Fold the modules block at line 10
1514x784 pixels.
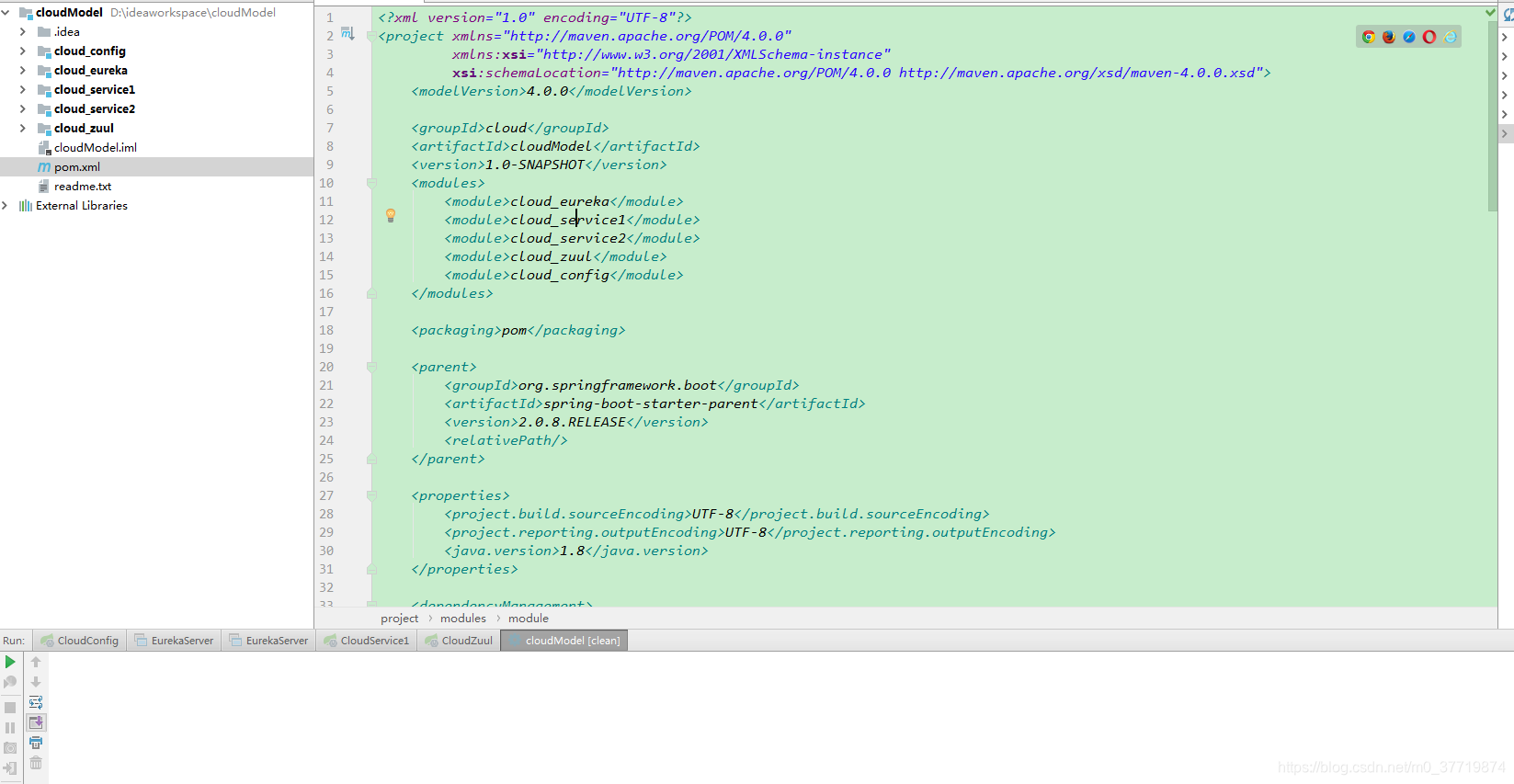[371, 183]
